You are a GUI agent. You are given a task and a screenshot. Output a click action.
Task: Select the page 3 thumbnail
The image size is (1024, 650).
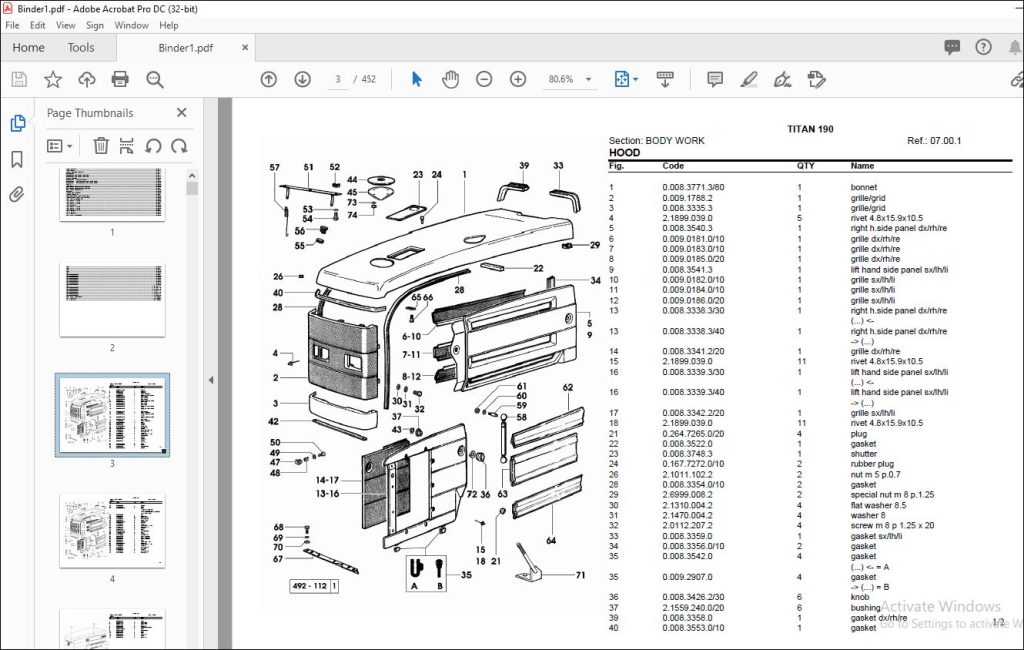[x=112, y=415]
